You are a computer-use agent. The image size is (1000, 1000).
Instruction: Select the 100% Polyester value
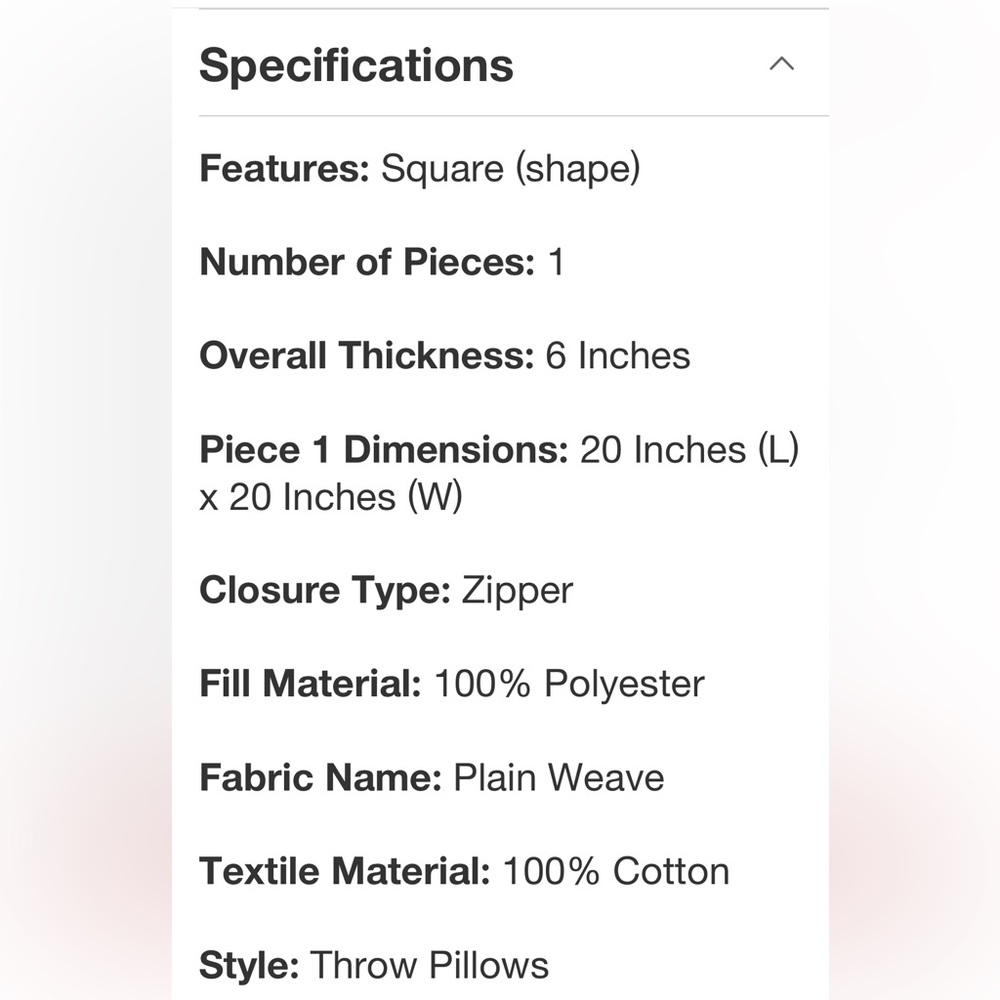(569, 684)
